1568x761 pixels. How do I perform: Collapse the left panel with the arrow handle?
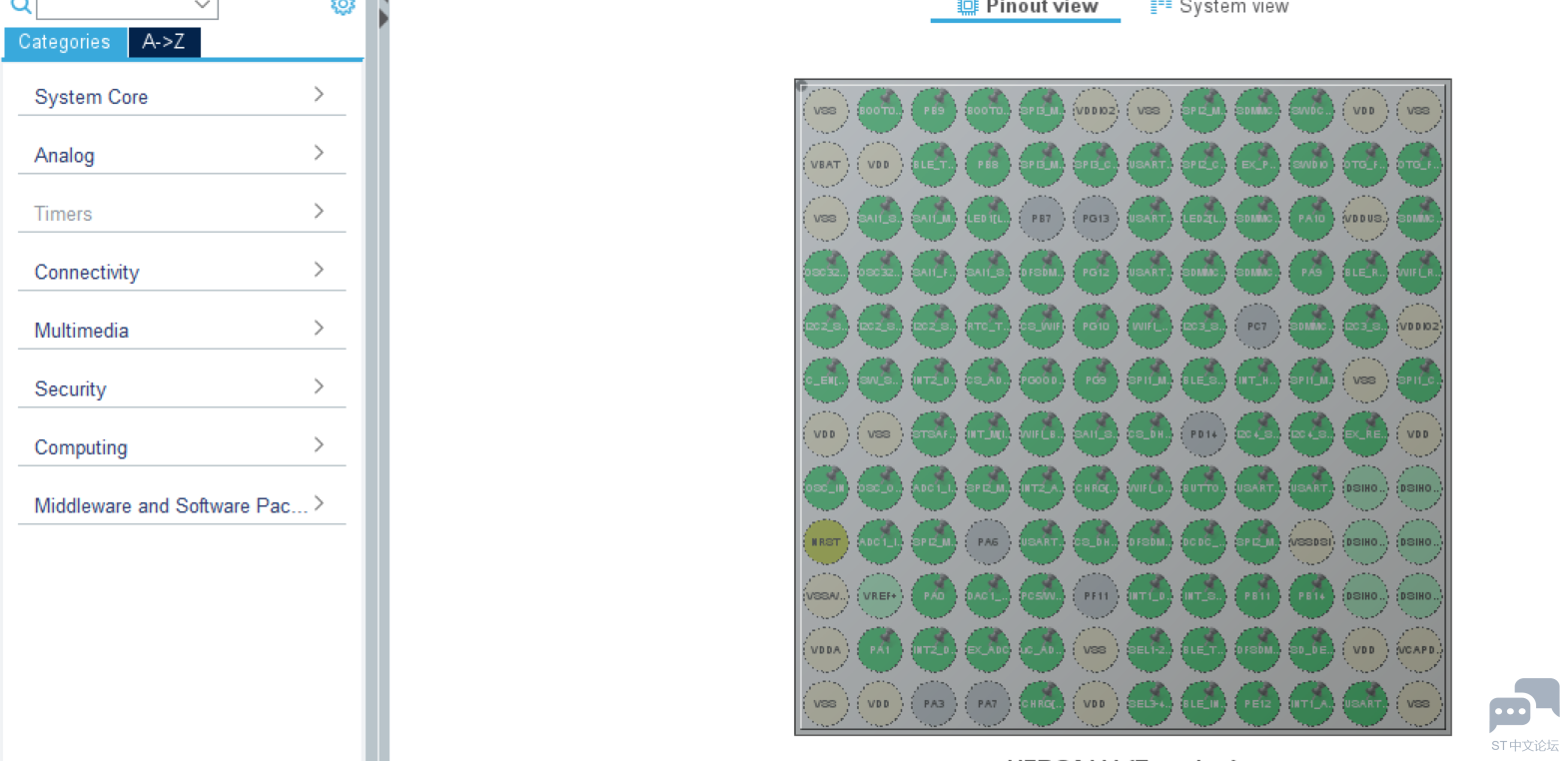click(384, 17)
